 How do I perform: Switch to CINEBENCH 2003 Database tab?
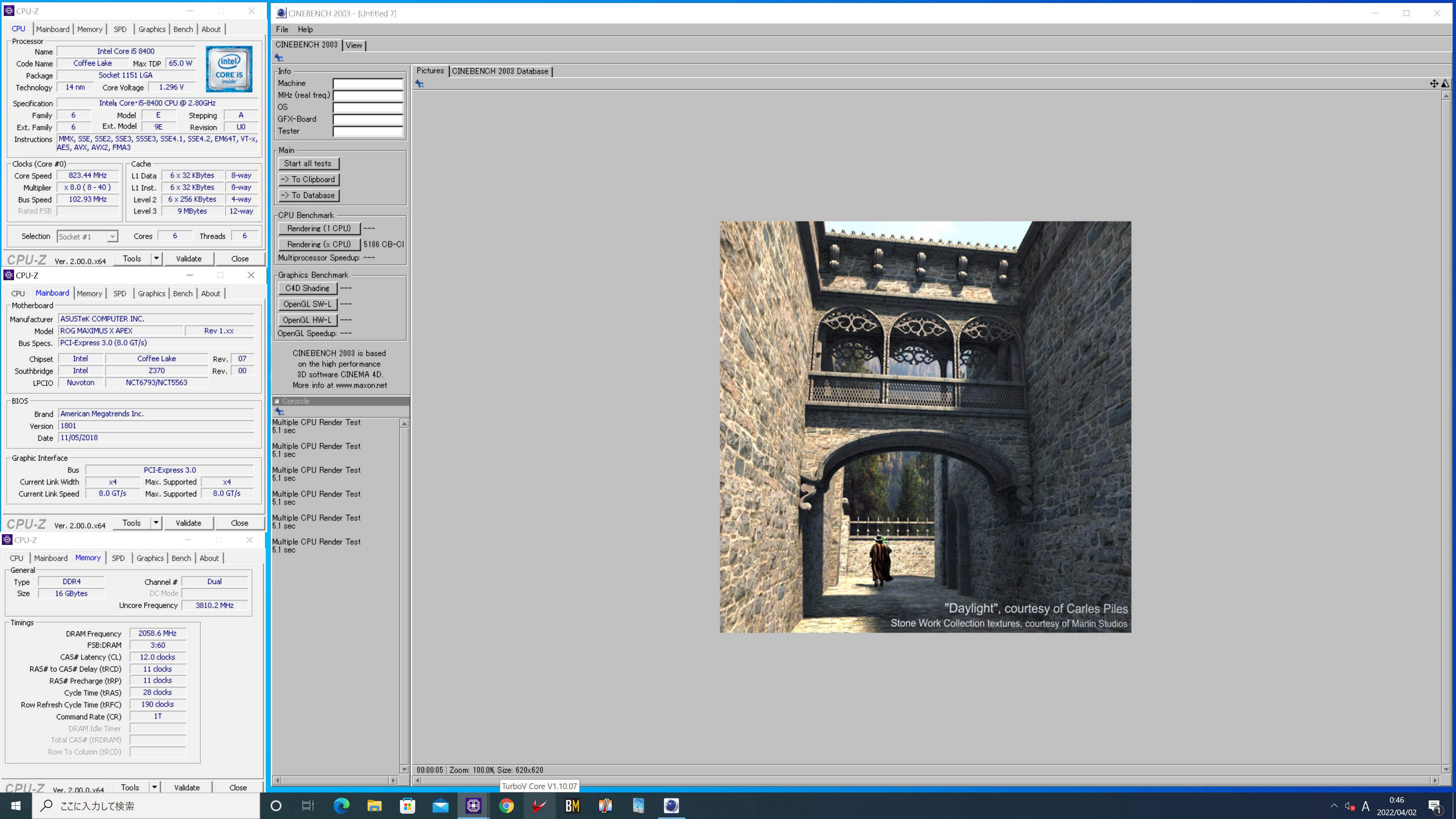[500, 71]
